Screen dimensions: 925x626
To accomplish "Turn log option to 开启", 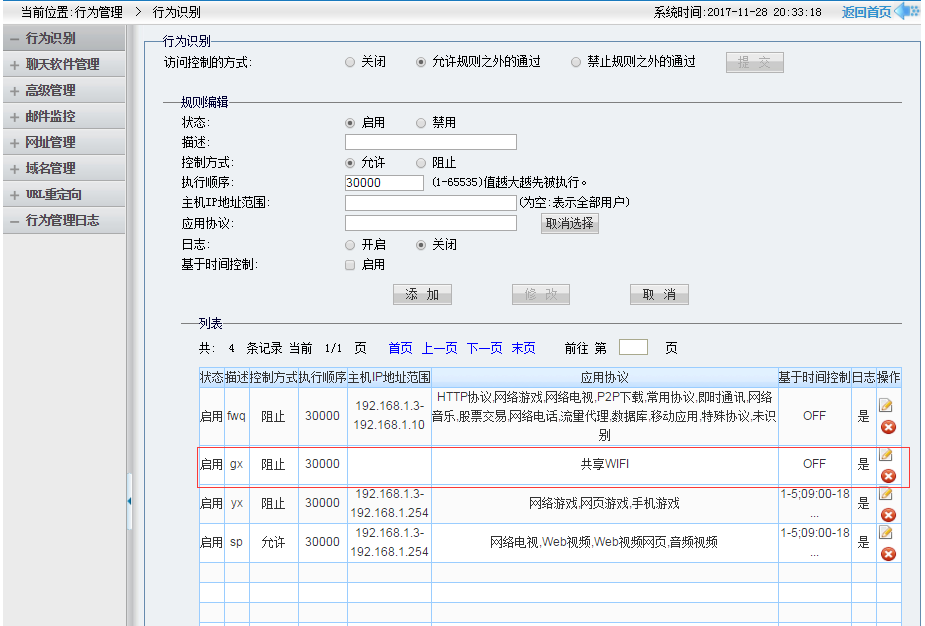I will pyautogui.click(x=350, y=245).
